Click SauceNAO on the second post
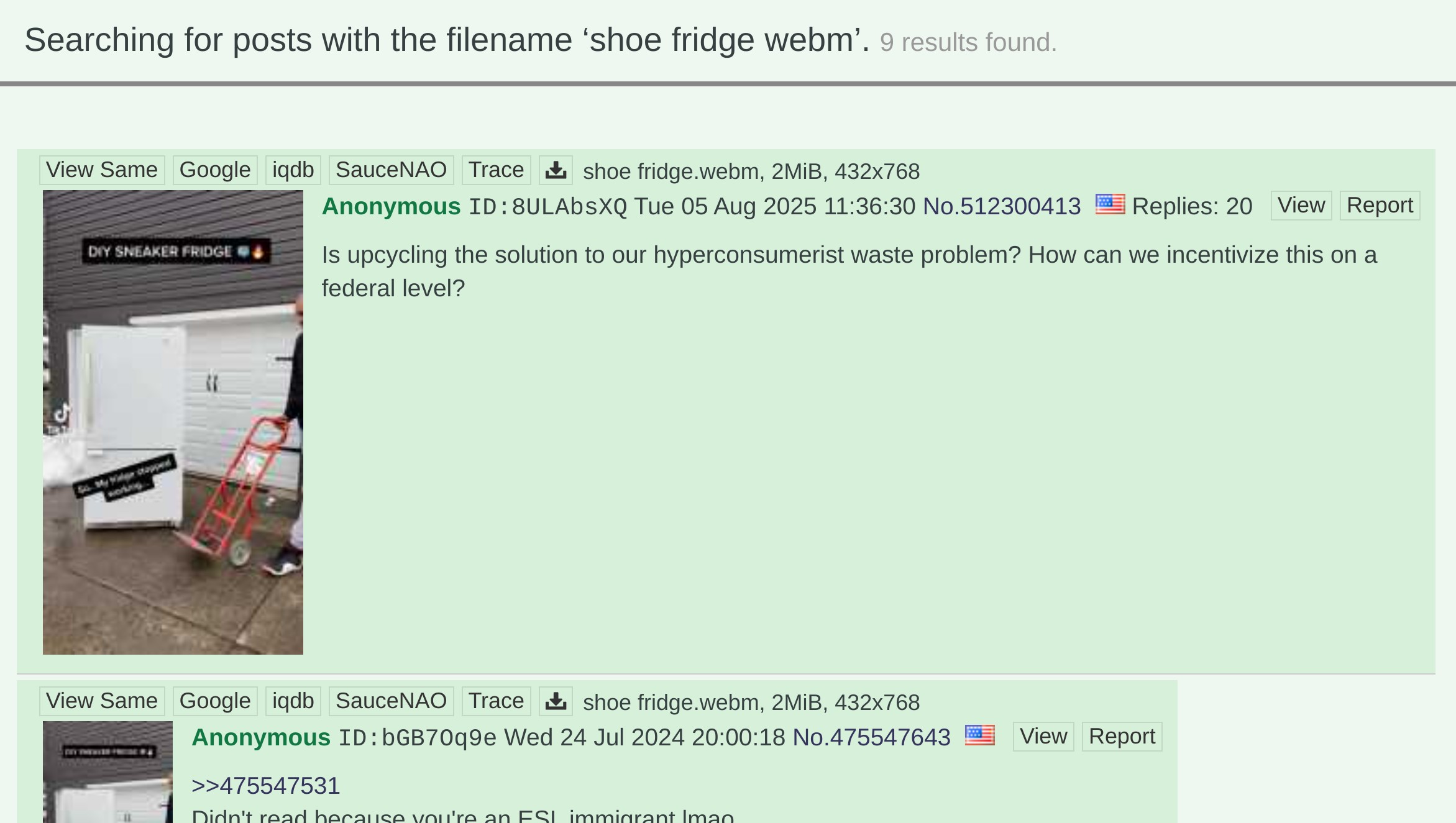Image resolution: width=1456 pixels, height=823 pixels. (391, 701)
